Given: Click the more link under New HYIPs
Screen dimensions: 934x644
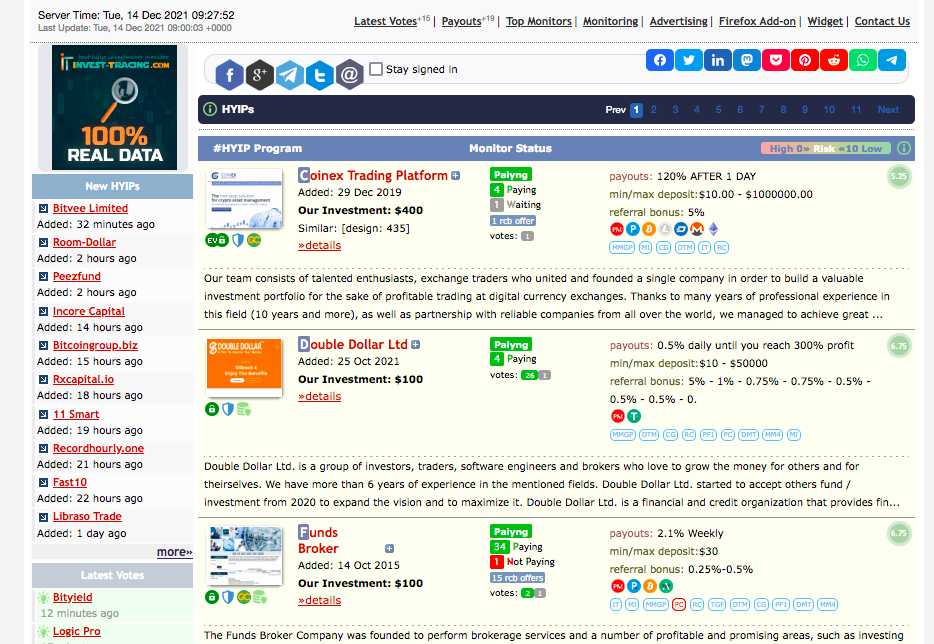Looking at the screenshot, I should tap(175, 552).
